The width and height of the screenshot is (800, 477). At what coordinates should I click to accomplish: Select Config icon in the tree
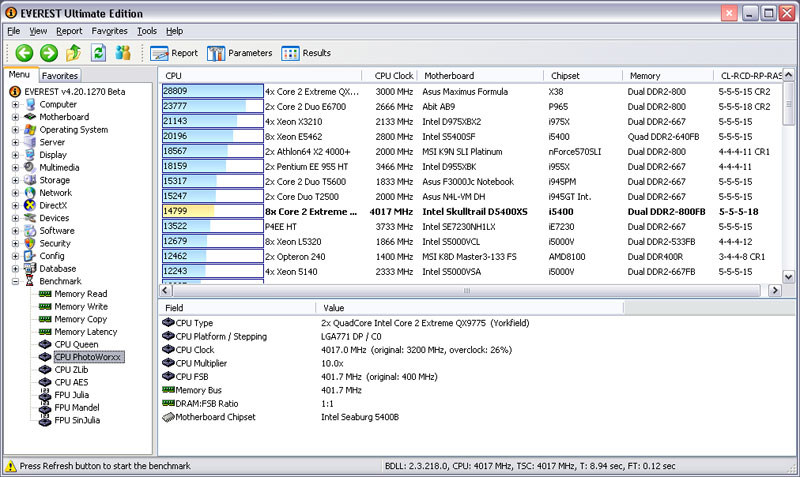31,256
